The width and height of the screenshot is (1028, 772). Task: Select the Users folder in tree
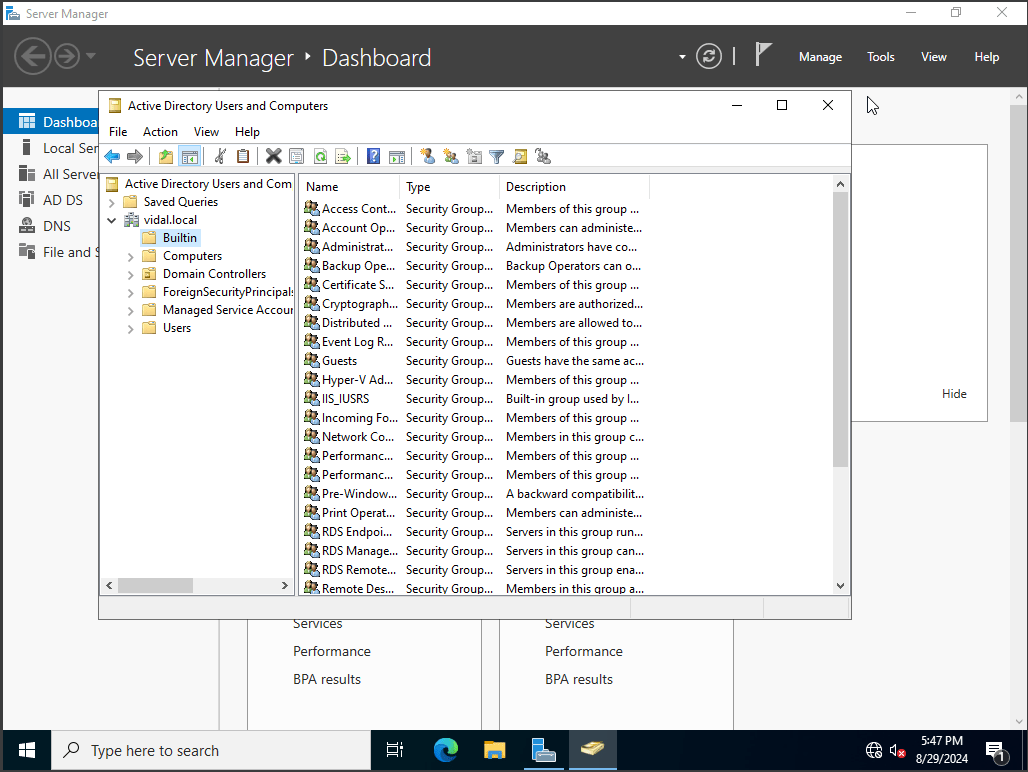point(176,328)
